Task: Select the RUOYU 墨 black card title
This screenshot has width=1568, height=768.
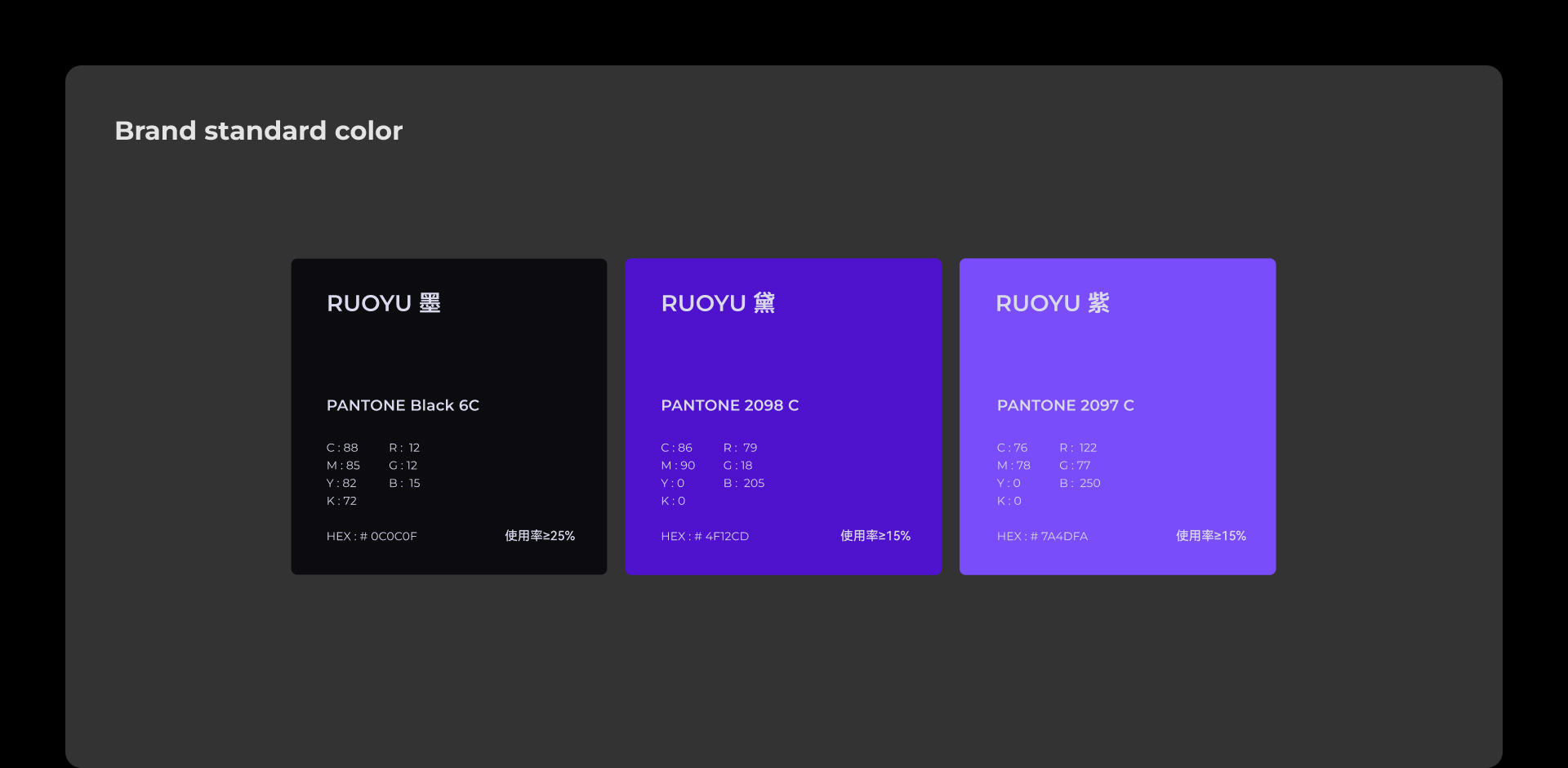Action: [383, 303]
